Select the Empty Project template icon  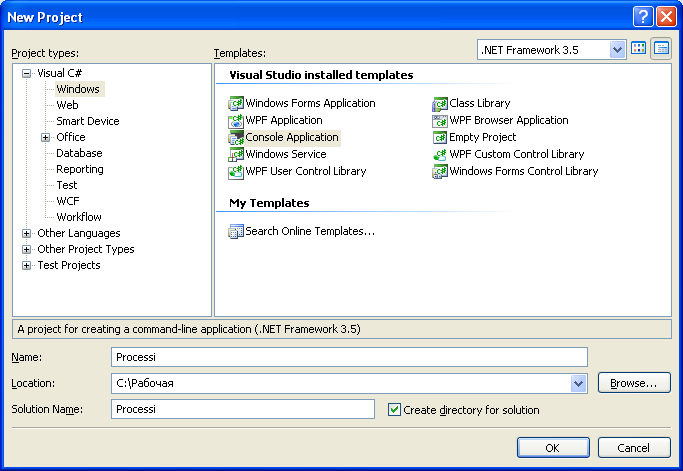pos(440,137)
